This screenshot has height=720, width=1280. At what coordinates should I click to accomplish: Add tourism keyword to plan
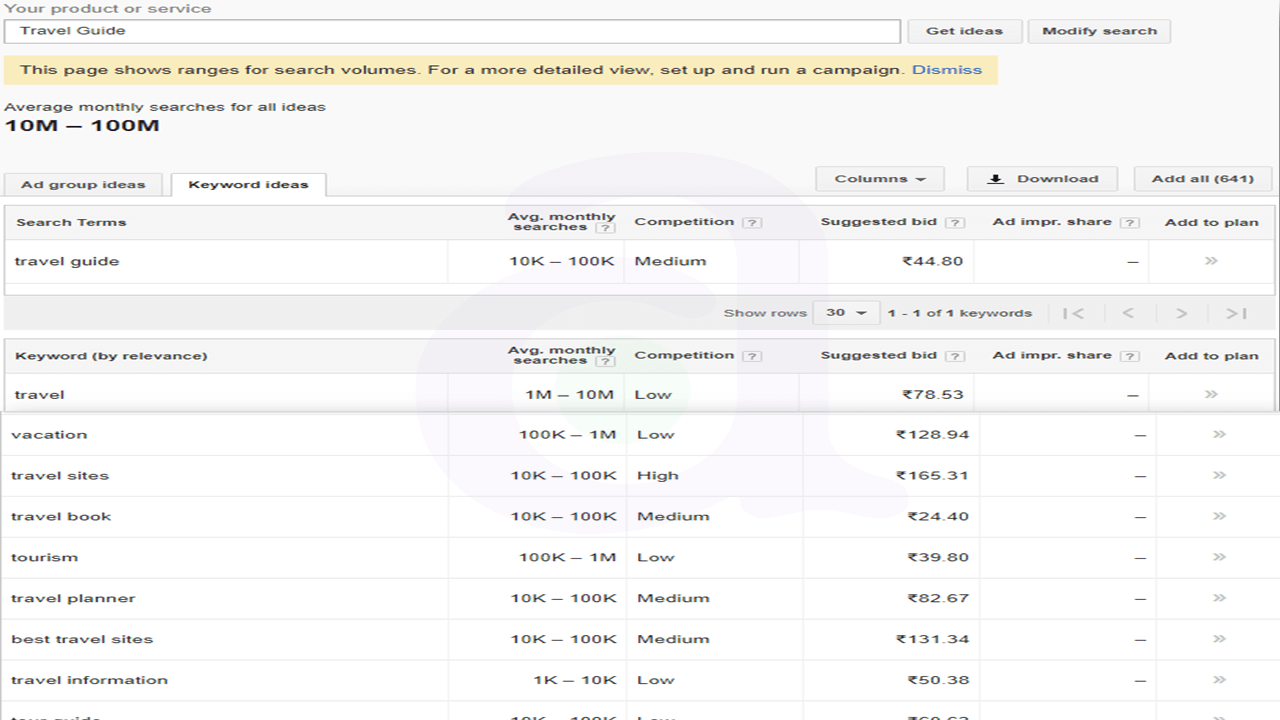click(1219, 557)
